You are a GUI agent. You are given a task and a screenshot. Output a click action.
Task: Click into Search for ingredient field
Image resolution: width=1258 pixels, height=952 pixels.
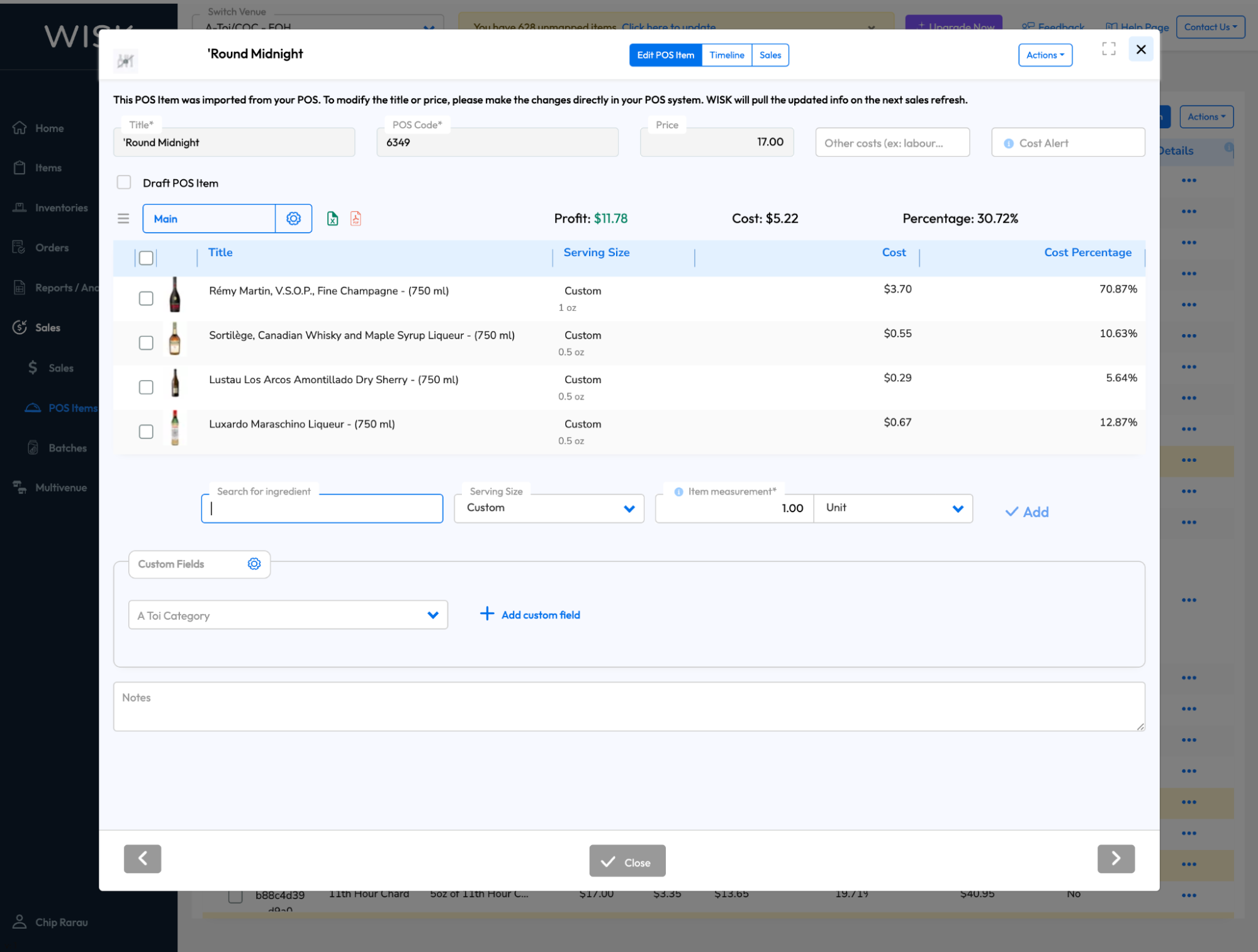tap(322, 508)
